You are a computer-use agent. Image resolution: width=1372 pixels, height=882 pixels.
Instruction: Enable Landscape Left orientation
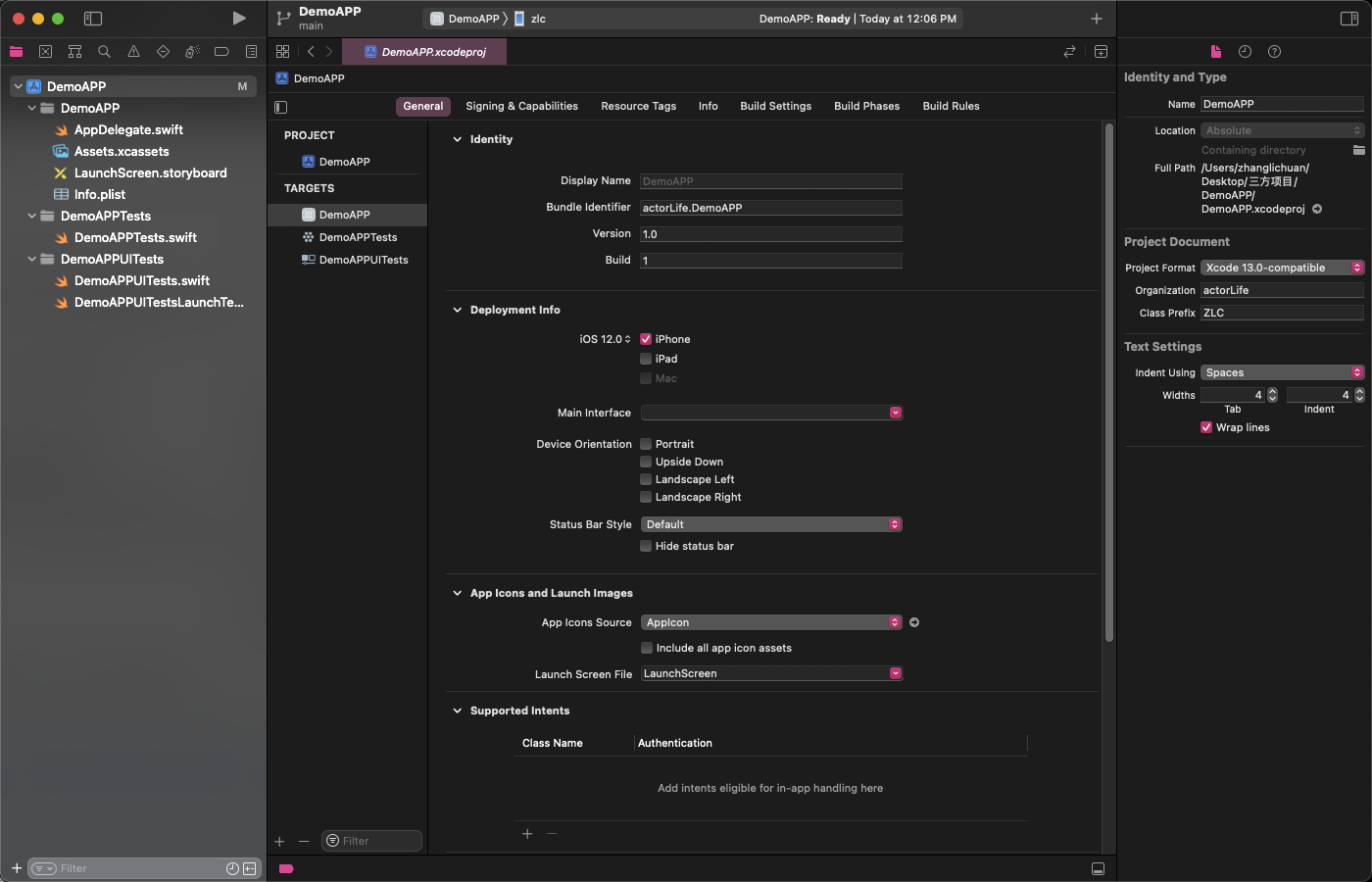pyautogui.click(x=646, y=479)
